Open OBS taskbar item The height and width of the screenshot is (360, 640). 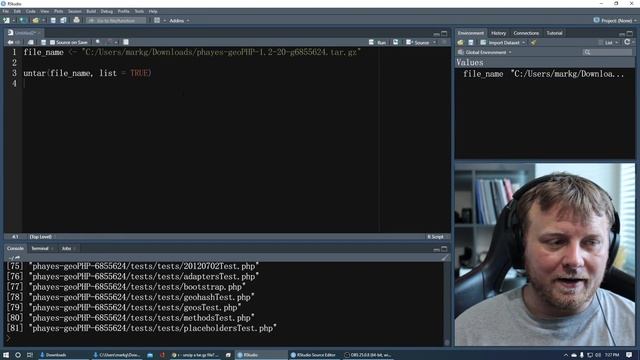click(x=367, y=355)
